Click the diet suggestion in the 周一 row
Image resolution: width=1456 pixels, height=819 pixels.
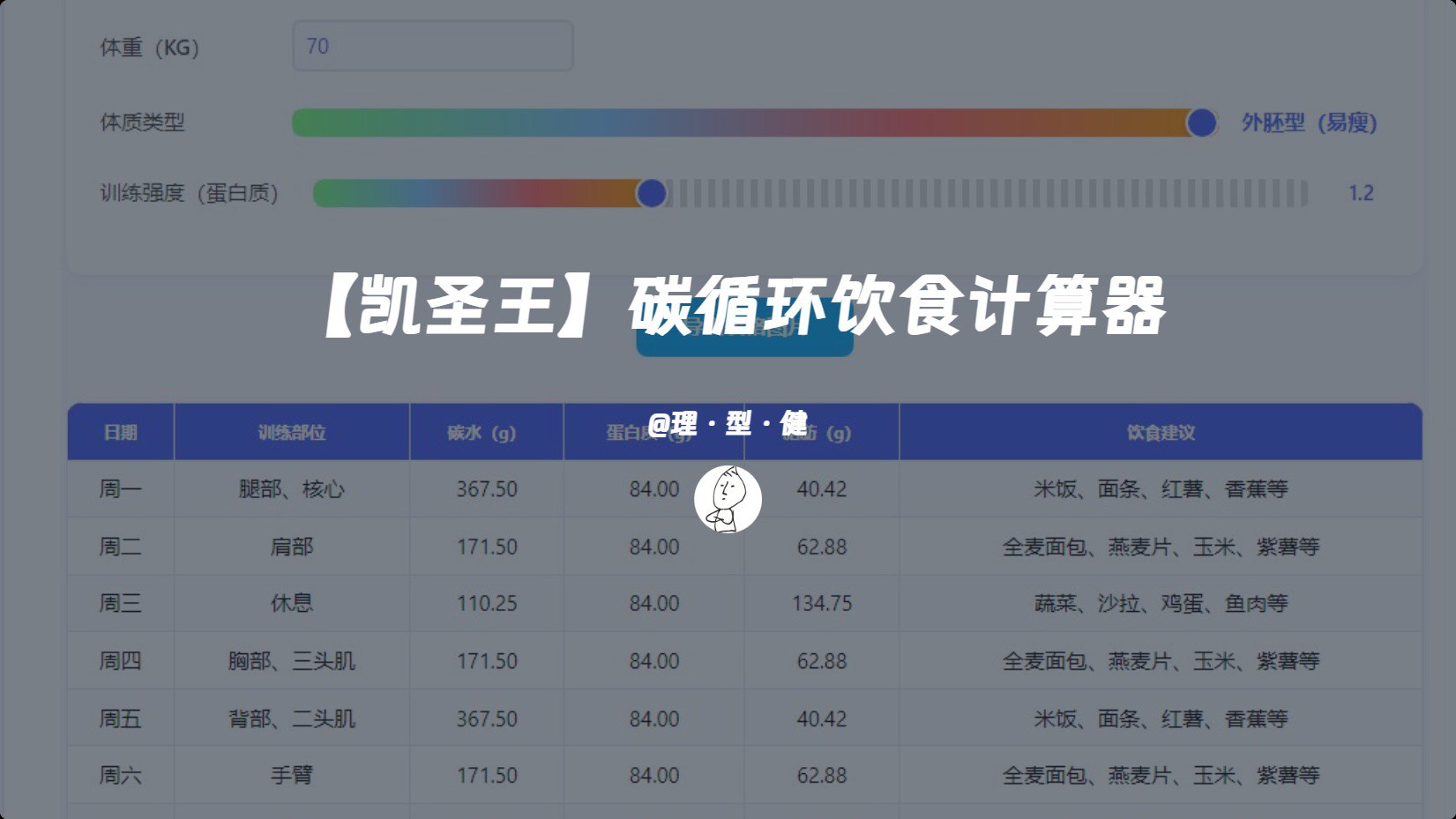[x=1161, y=488]
